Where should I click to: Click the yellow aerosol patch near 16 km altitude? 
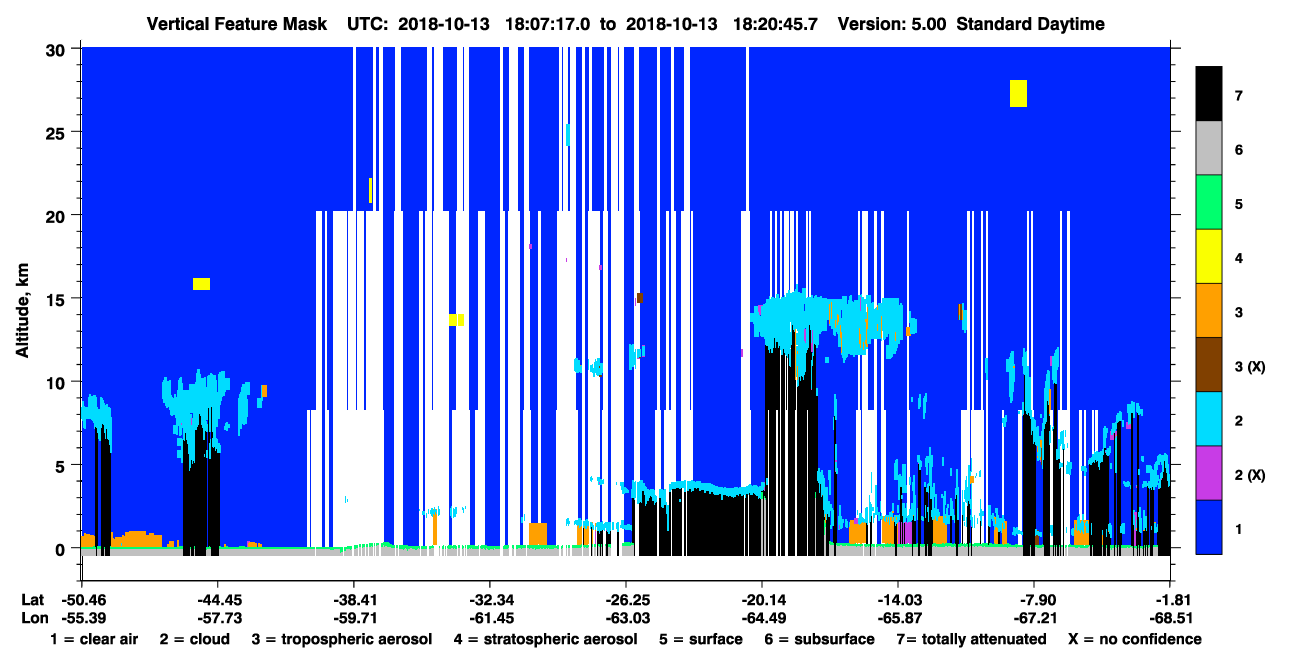click(x=201, y=284)
